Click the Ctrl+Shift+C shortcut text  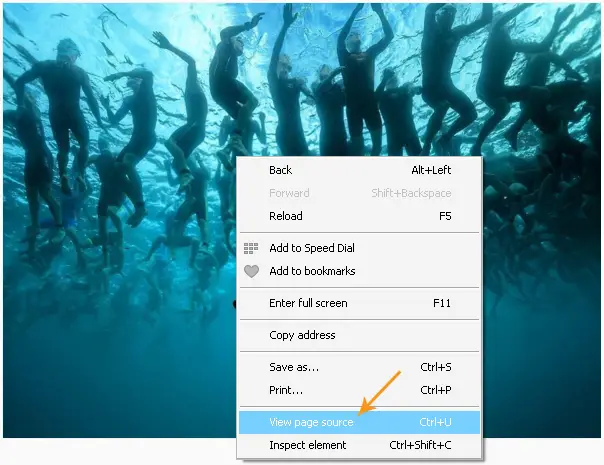point(420,445)
